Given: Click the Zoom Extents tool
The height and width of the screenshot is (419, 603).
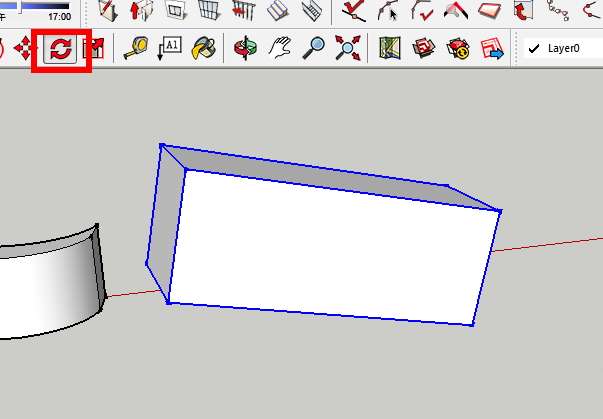Looking at the screenshot, I should (348, 48).
